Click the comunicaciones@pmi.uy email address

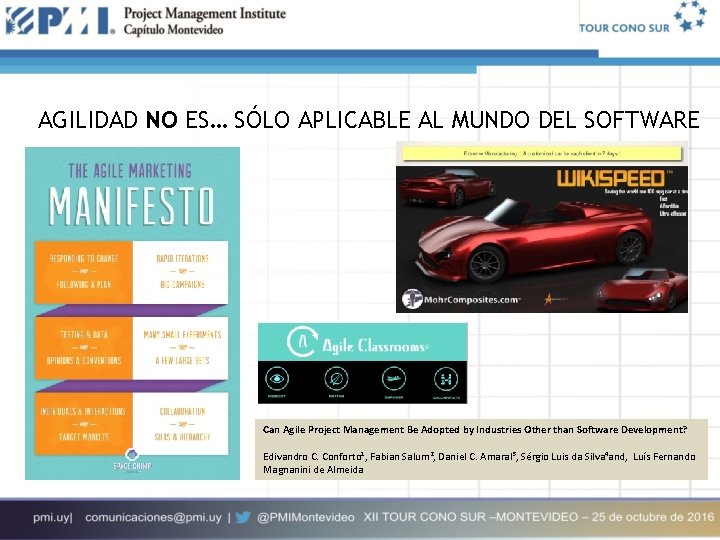pos(153,518)
